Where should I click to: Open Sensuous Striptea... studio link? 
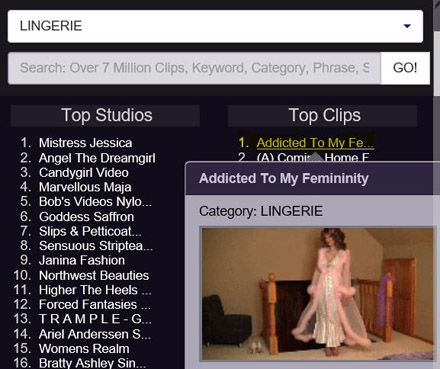tap(96, 246)
